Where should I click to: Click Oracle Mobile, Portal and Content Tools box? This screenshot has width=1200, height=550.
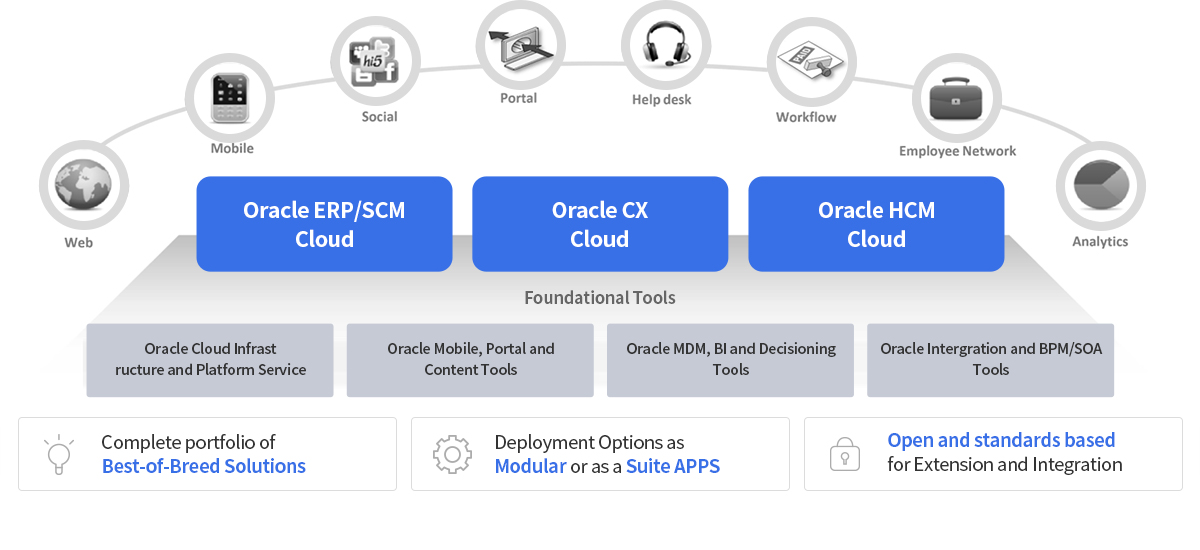[x=470, y=360]
